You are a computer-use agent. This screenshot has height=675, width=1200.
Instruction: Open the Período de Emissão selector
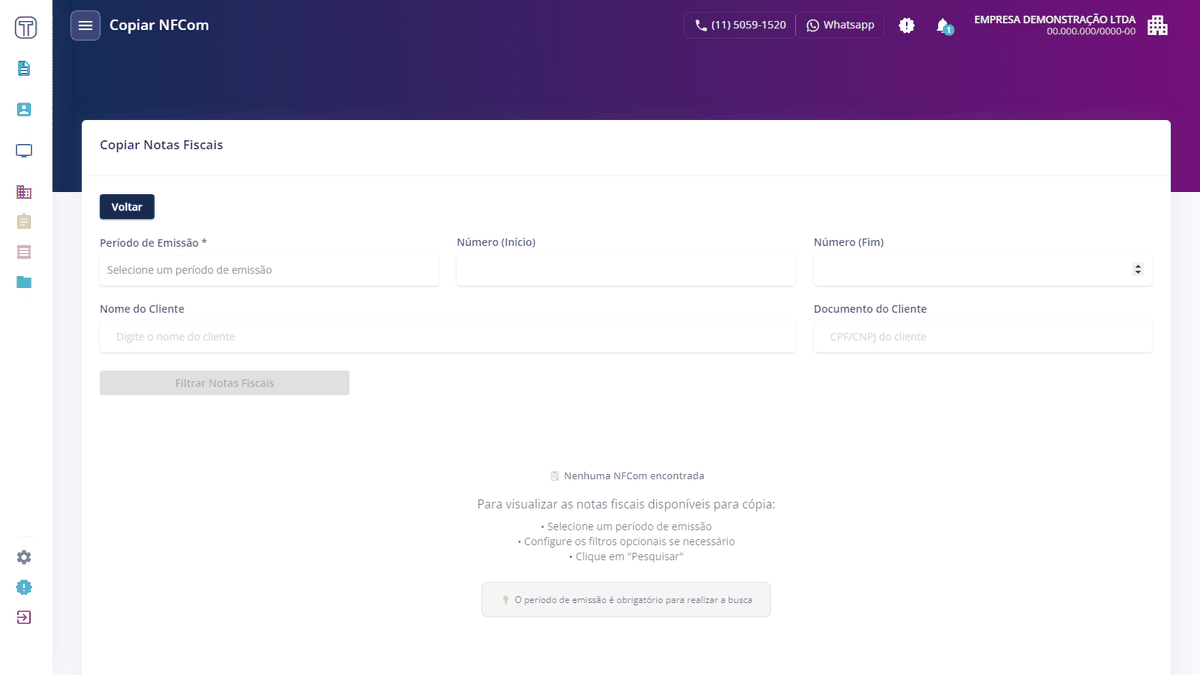(x=269, y=270)
